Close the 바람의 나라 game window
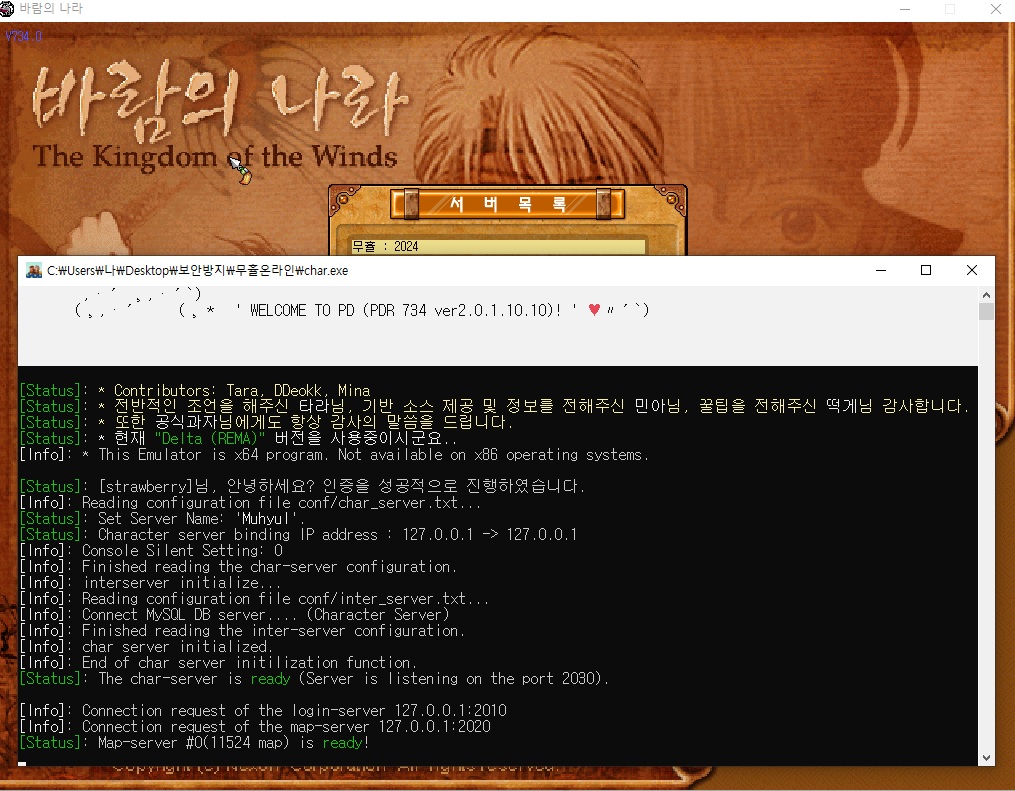Image resolution: width=1015 pixels, height=791 pixels. click(996, 9)
